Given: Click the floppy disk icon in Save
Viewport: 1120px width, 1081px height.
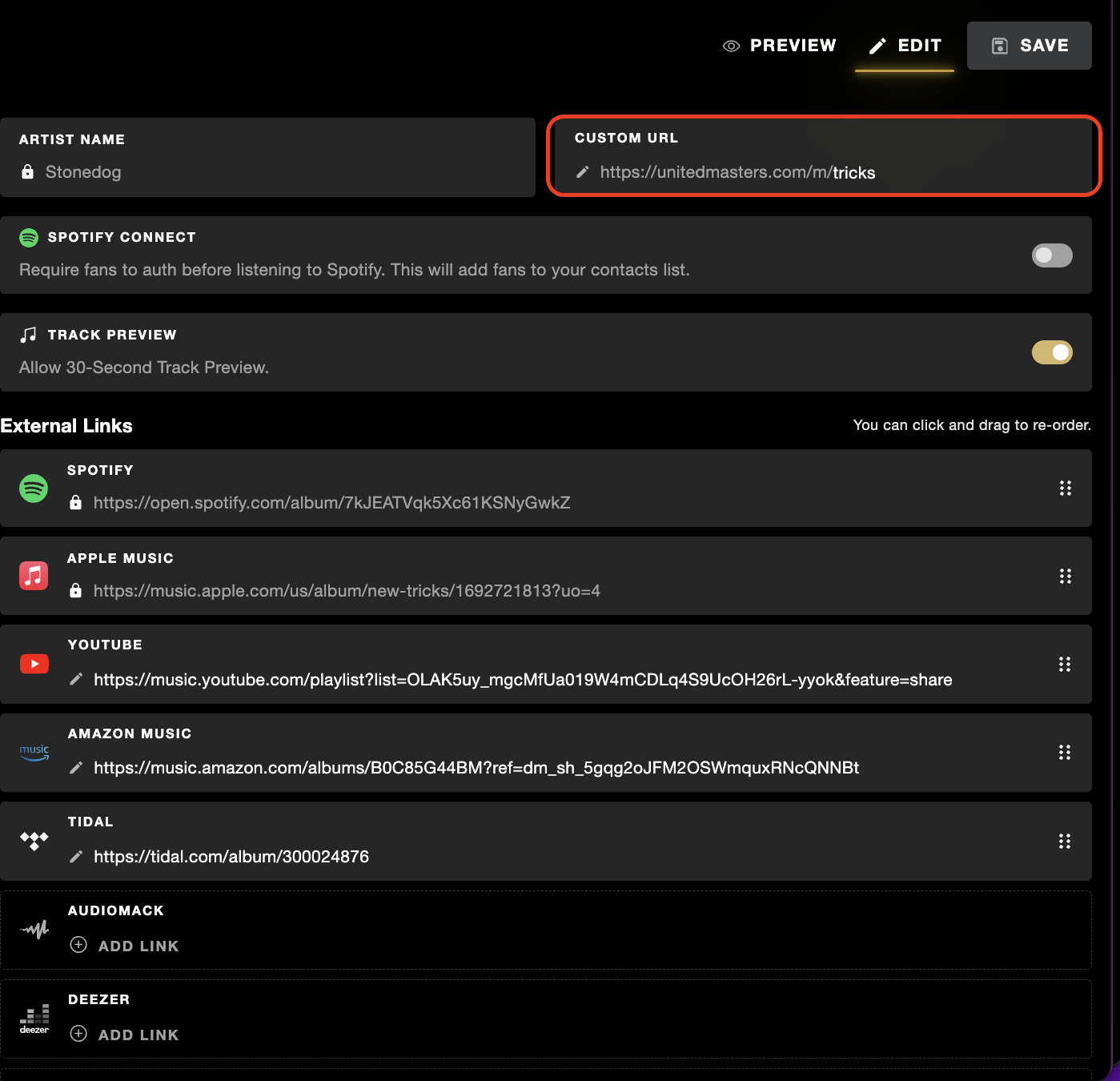Looking at the screenshot, I should [999, 46].
